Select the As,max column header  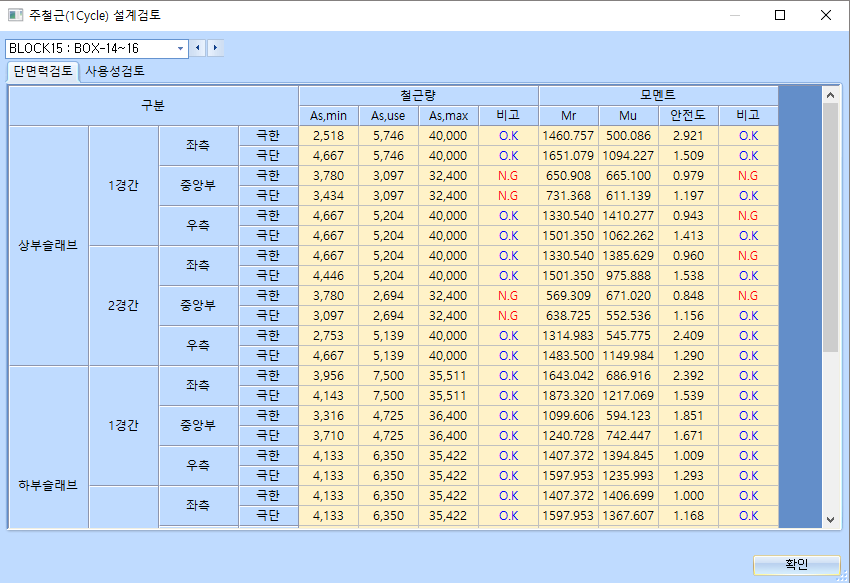[x=448, y=116]
